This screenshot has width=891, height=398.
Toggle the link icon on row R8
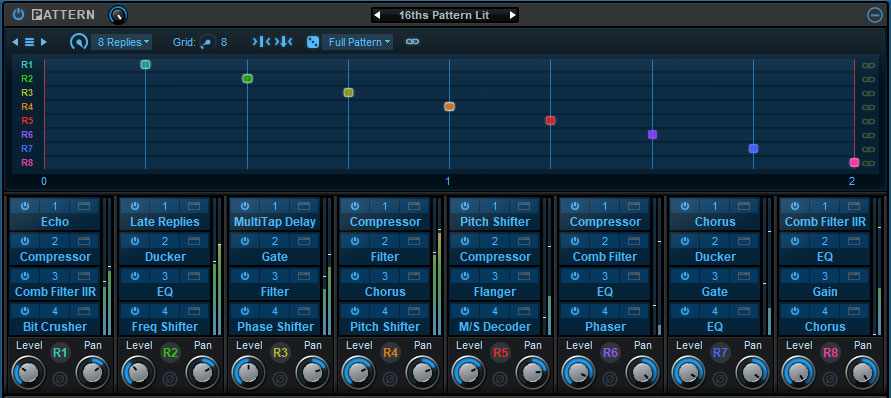tap(868, 163)
